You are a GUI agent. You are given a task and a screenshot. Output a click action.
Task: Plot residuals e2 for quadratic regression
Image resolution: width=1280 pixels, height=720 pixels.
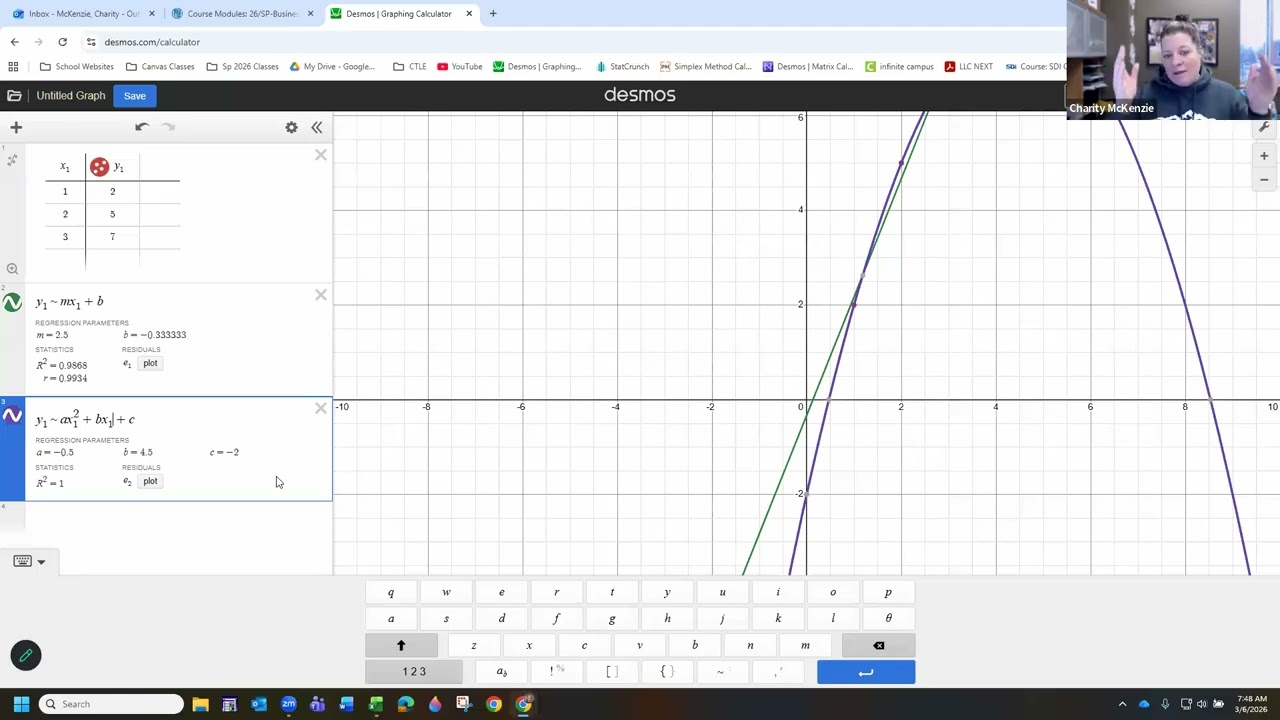tap(150, 481)
